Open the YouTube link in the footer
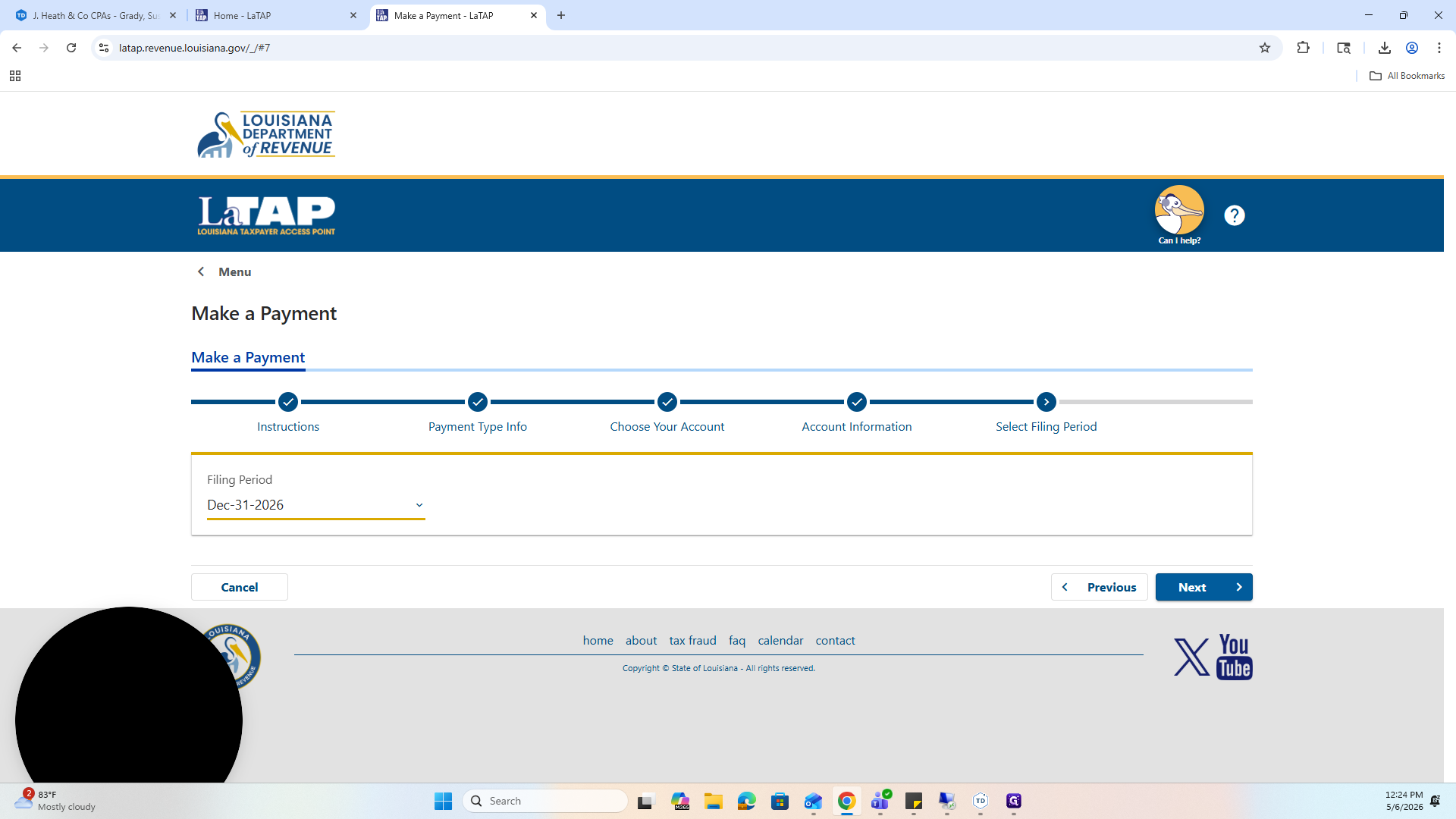The width and height of the screenshot is (1456, 819). click(x=1235, y=657)
